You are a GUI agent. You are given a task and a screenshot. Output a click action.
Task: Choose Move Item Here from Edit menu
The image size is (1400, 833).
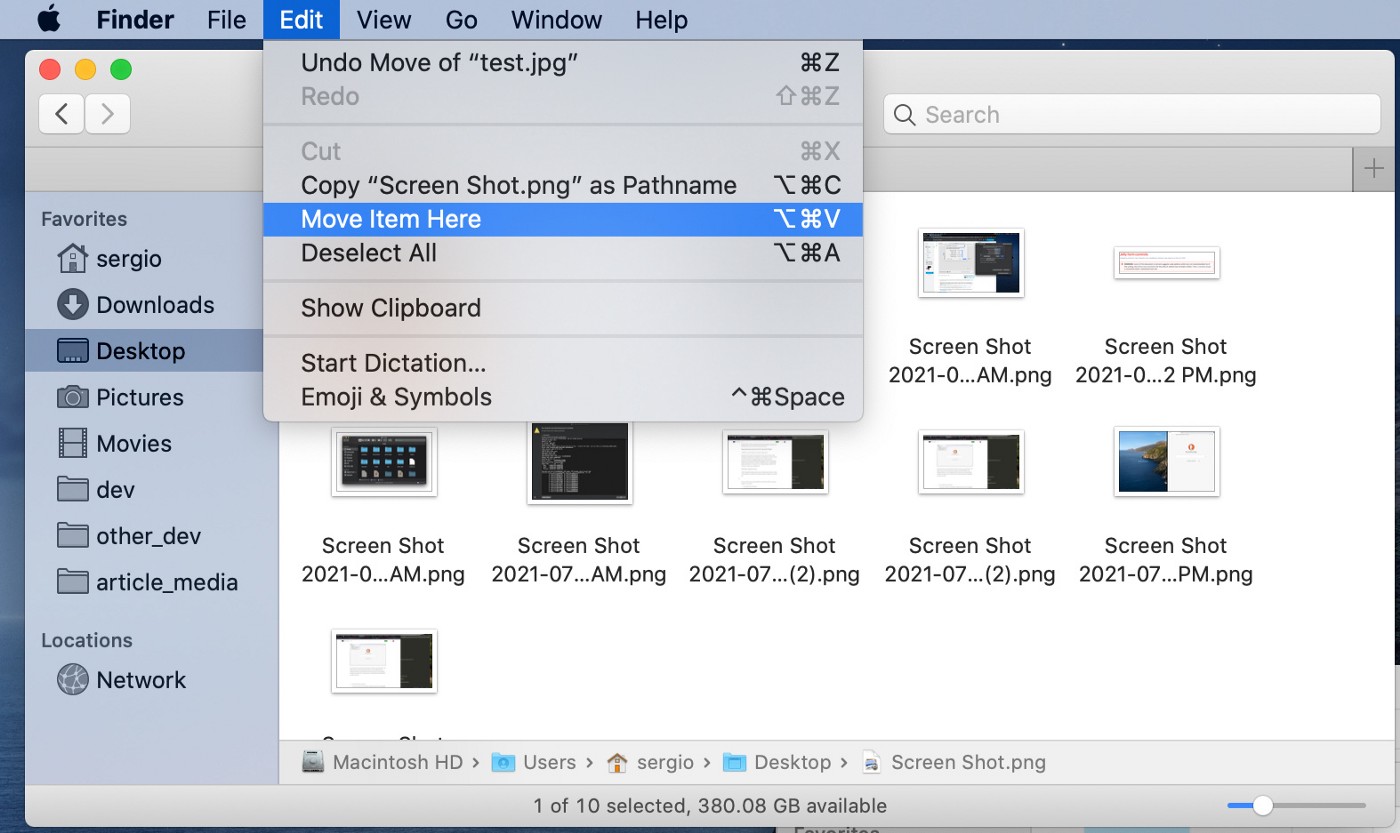point(391,220)
